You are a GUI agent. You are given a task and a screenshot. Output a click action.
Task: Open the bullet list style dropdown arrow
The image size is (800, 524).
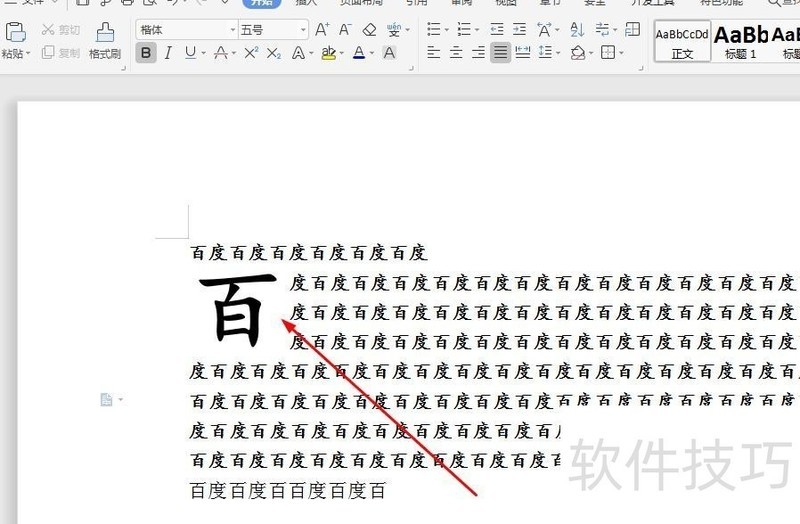click(x=447, y=30)
